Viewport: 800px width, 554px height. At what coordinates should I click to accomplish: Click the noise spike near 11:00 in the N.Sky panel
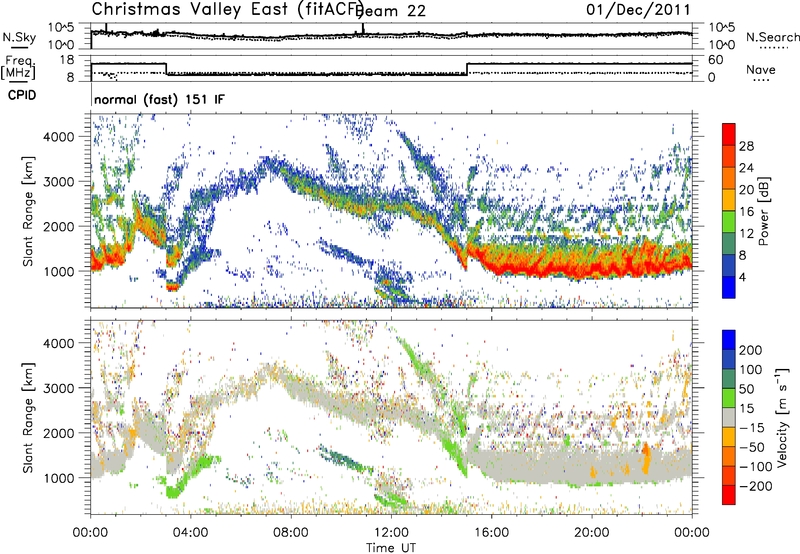tap(363, 29)
